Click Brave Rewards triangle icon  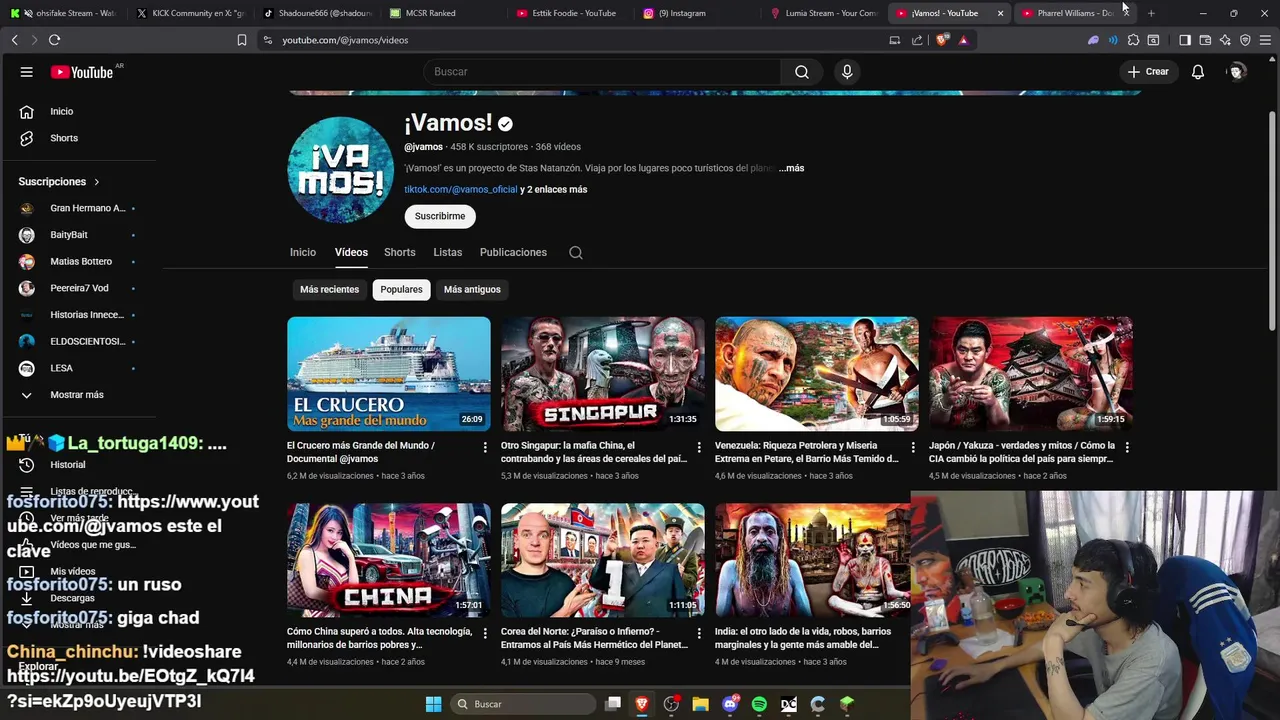pos(963,40)
